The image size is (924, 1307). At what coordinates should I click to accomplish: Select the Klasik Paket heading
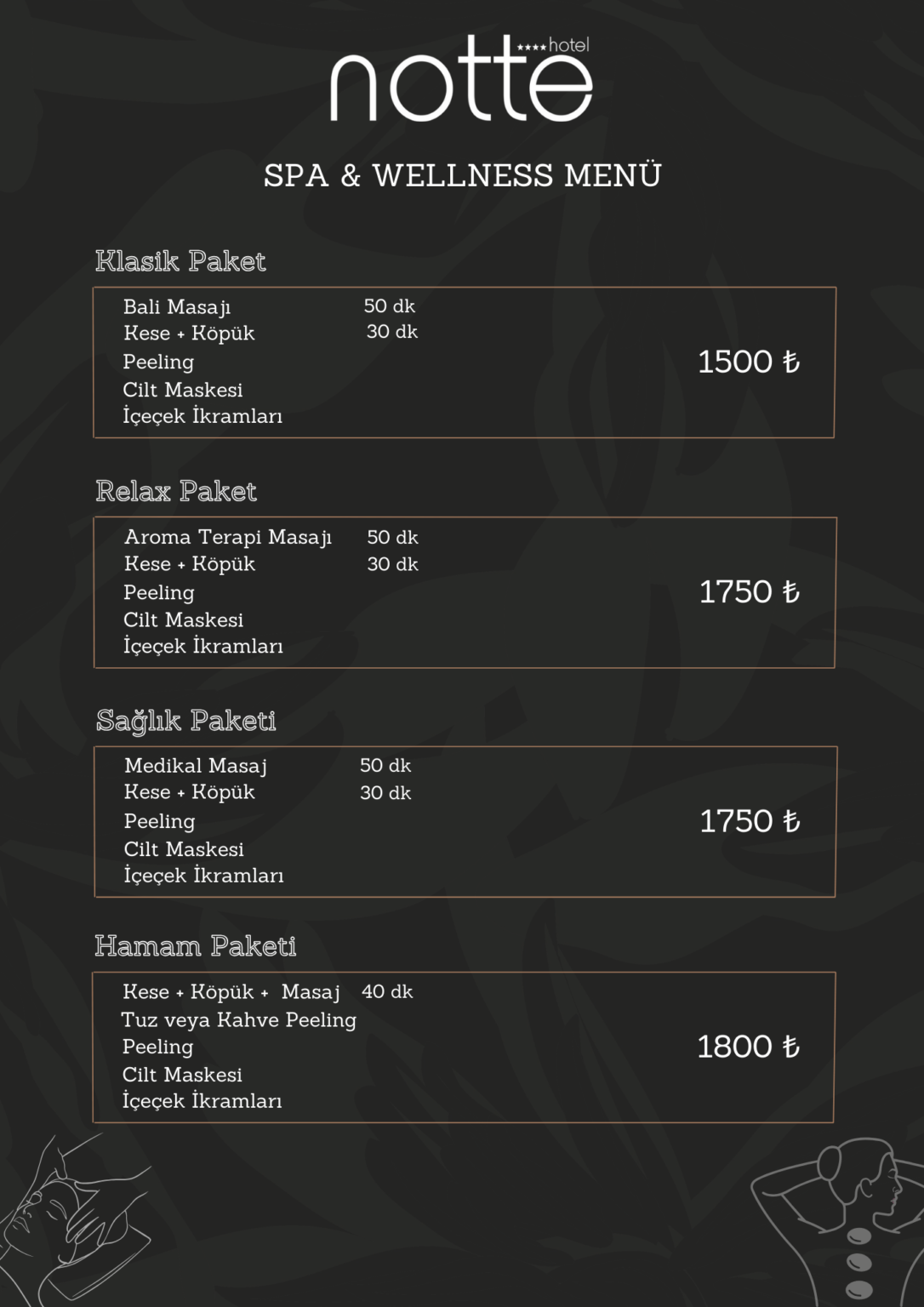[180, 260]
